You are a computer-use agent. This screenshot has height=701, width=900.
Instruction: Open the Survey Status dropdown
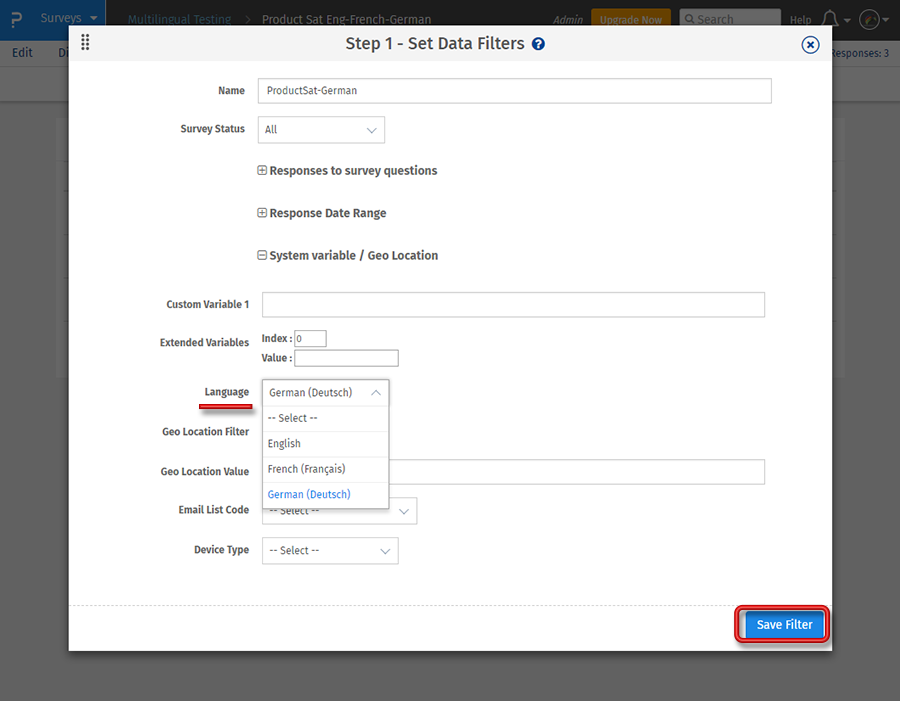(x=320, y=129)
